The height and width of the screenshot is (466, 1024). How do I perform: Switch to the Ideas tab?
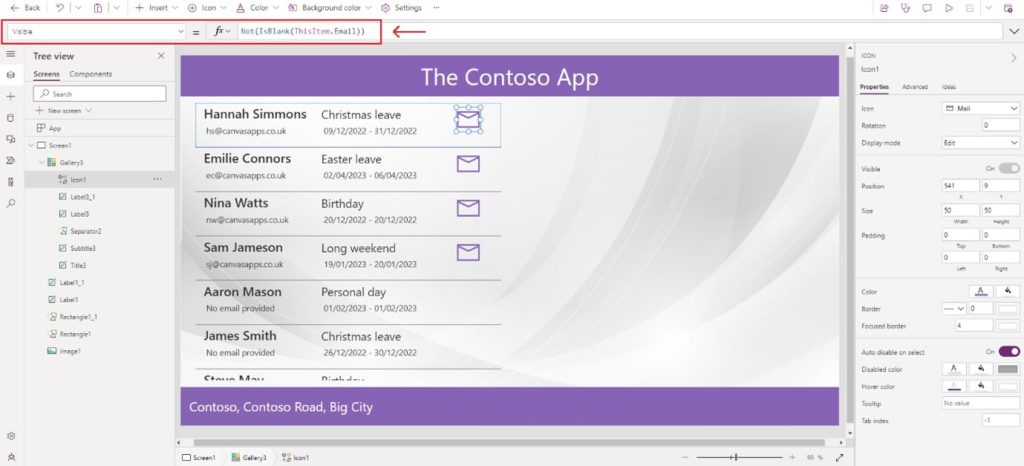tap(949, 87)
